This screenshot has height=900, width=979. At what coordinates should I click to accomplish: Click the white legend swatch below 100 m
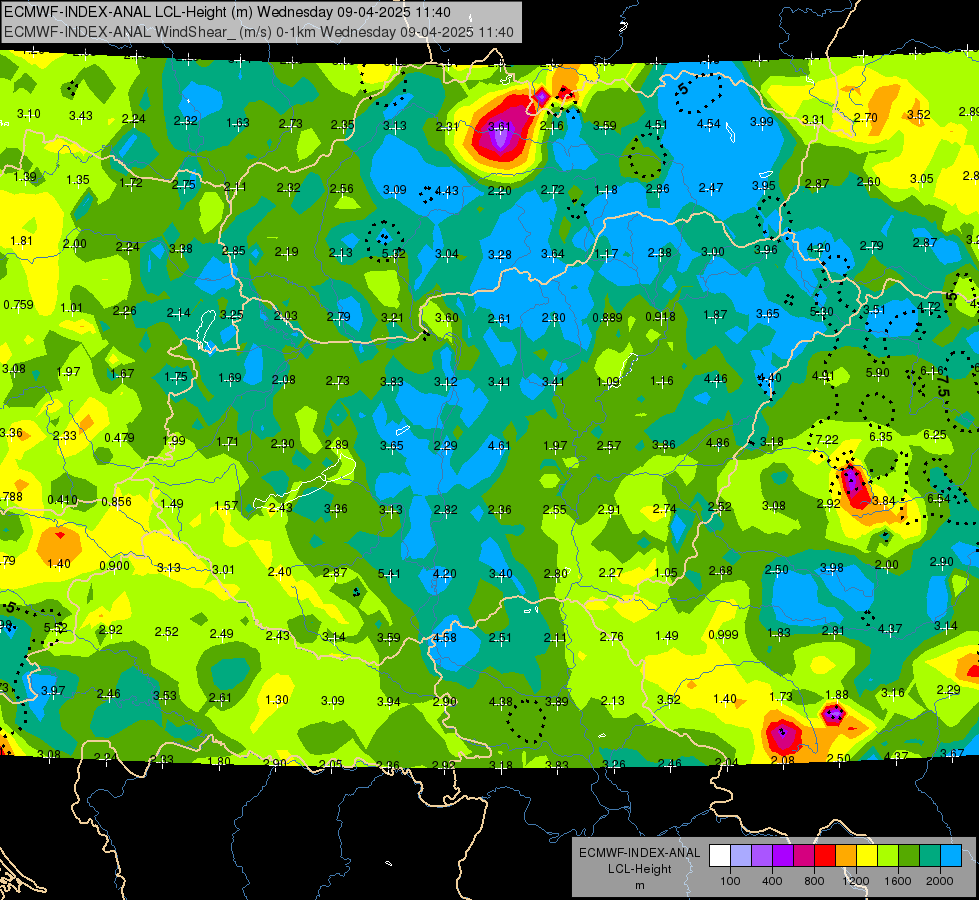(x=720, y=856)
